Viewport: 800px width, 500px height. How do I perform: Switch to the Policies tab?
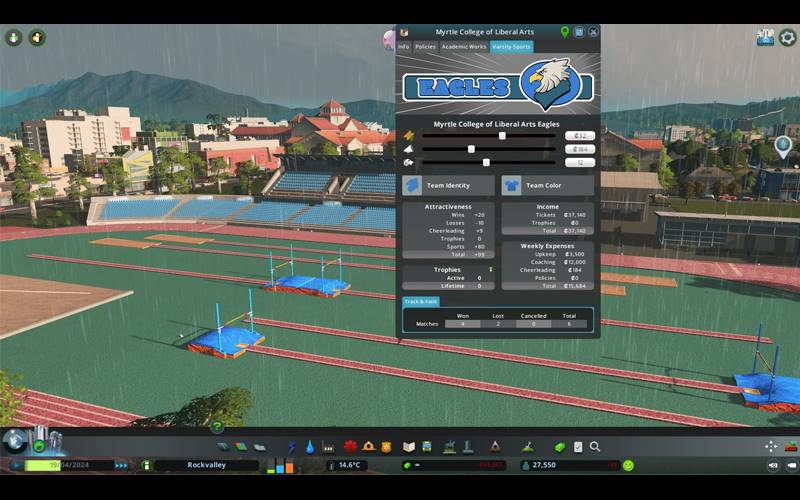[x=425, y=47]
